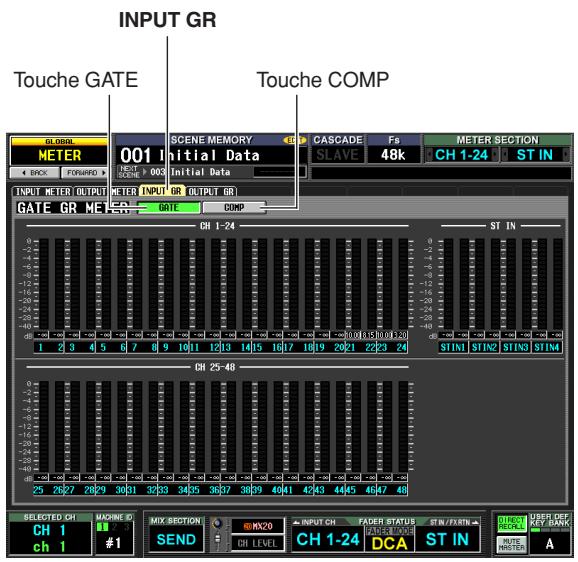
Task: Click the FADER MODE DCA box
Action: (x=389, y=539)
